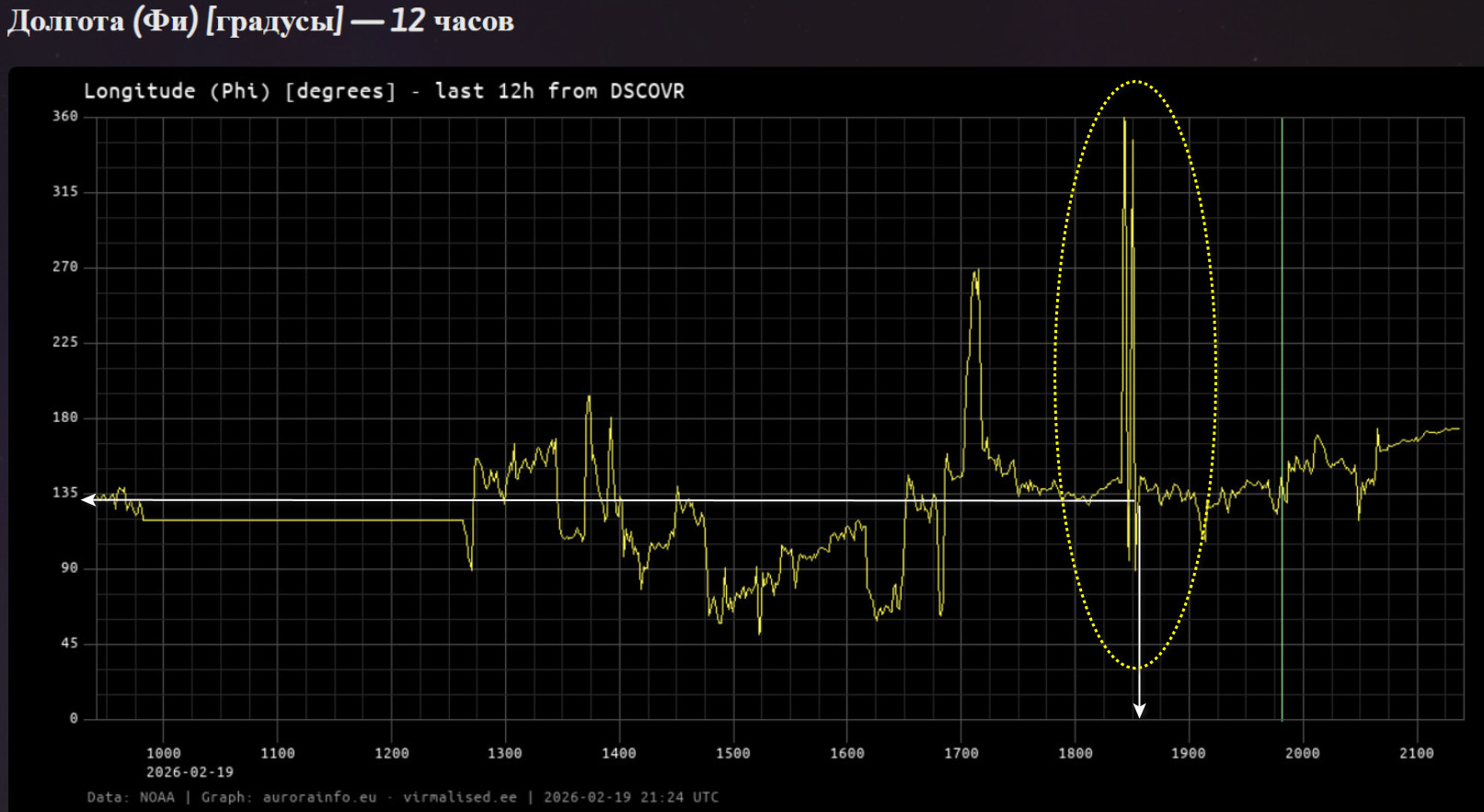Click the chart title "Longitude (Phi) [degrees]"

click(239, 91)
